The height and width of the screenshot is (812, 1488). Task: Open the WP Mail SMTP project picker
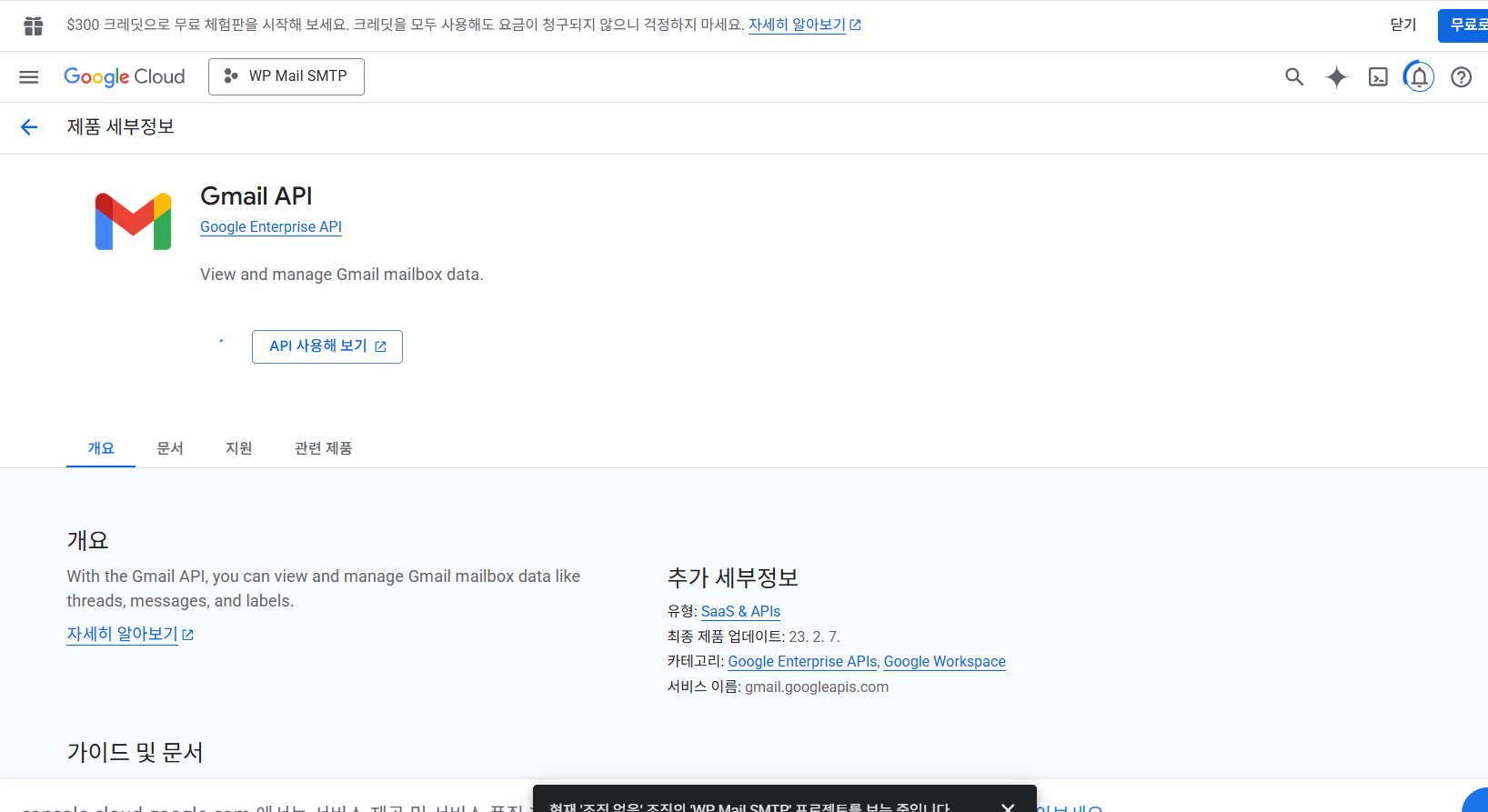coord(287,76)
